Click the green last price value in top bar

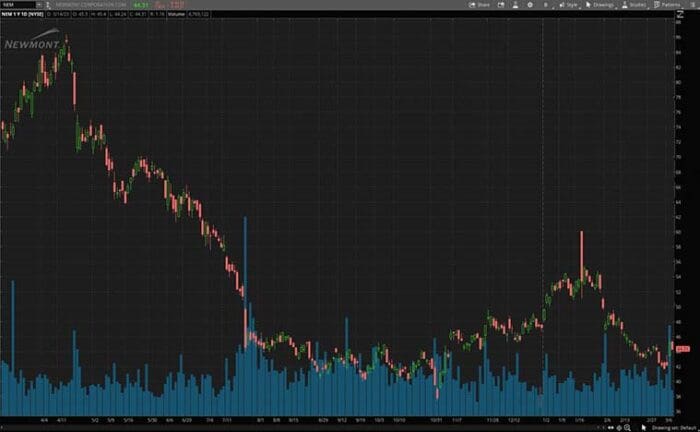tap(141, 5)
